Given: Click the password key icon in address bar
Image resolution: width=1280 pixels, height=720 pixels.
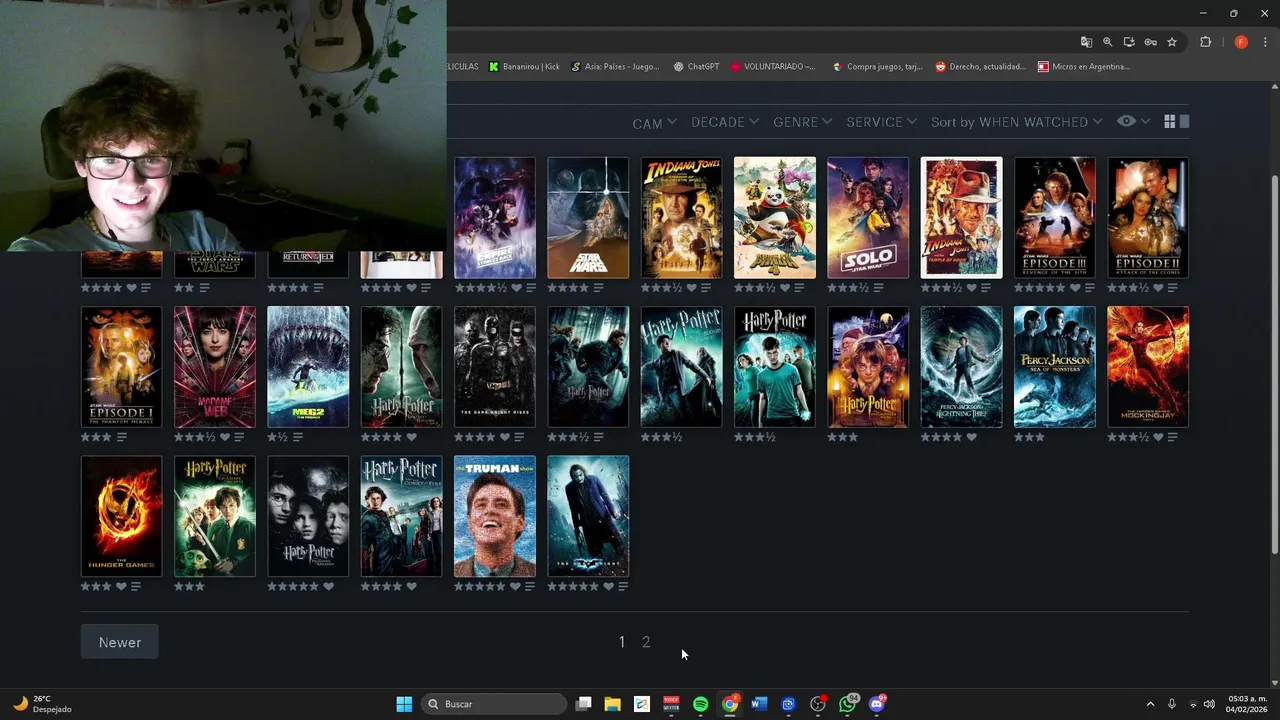Looking at the screenshot, I should tap(1151, 42).
